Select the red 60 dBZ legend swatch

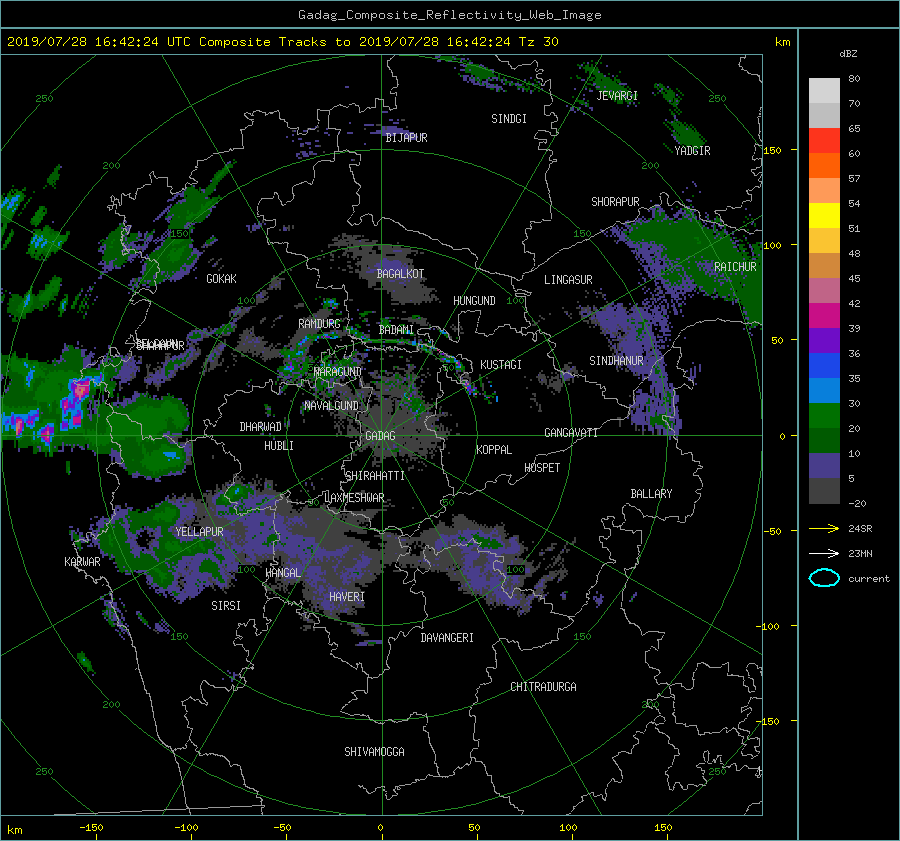(824, 140)
